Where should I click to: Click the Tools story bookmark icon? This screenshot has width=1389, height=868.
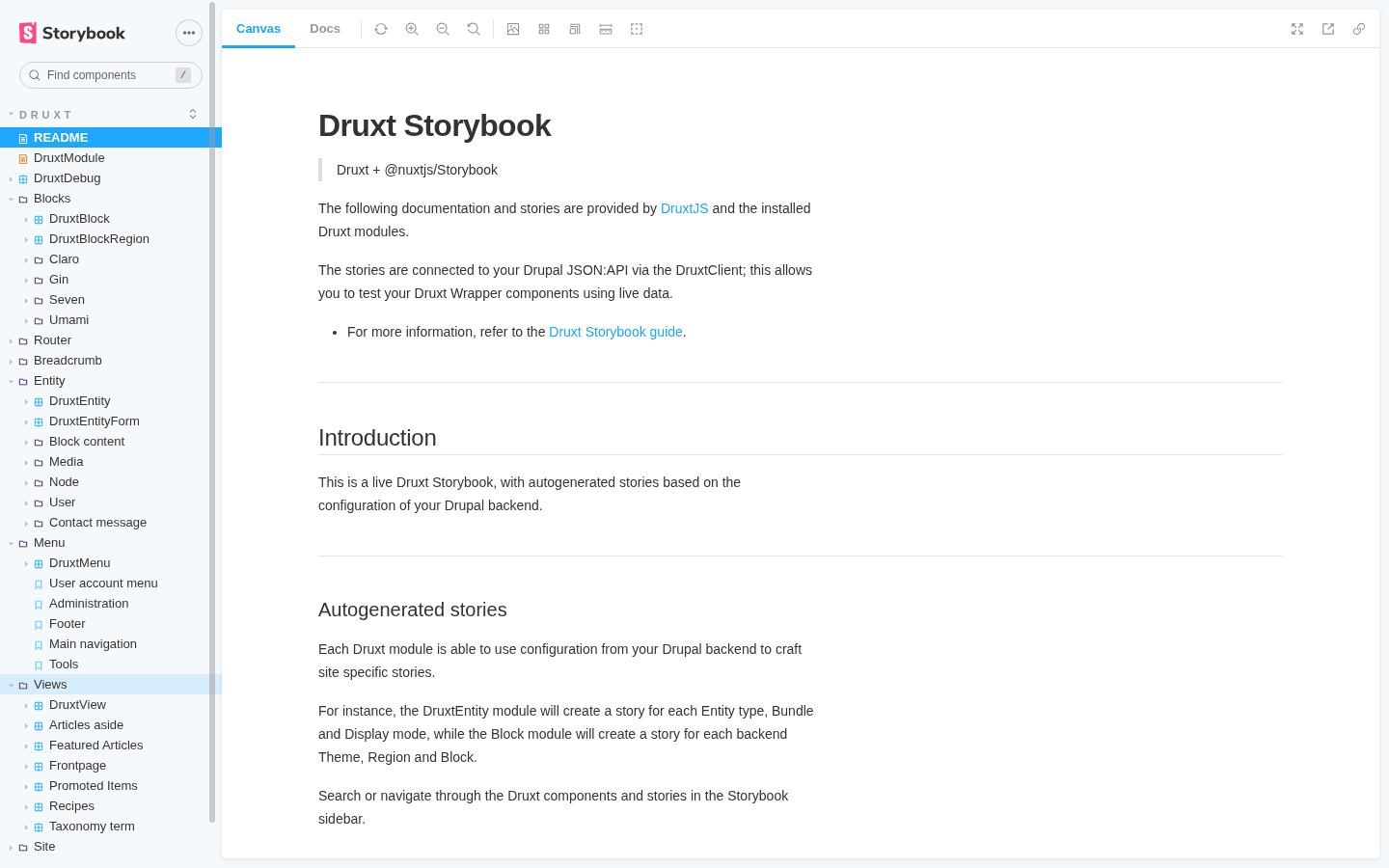pos(39,665)
